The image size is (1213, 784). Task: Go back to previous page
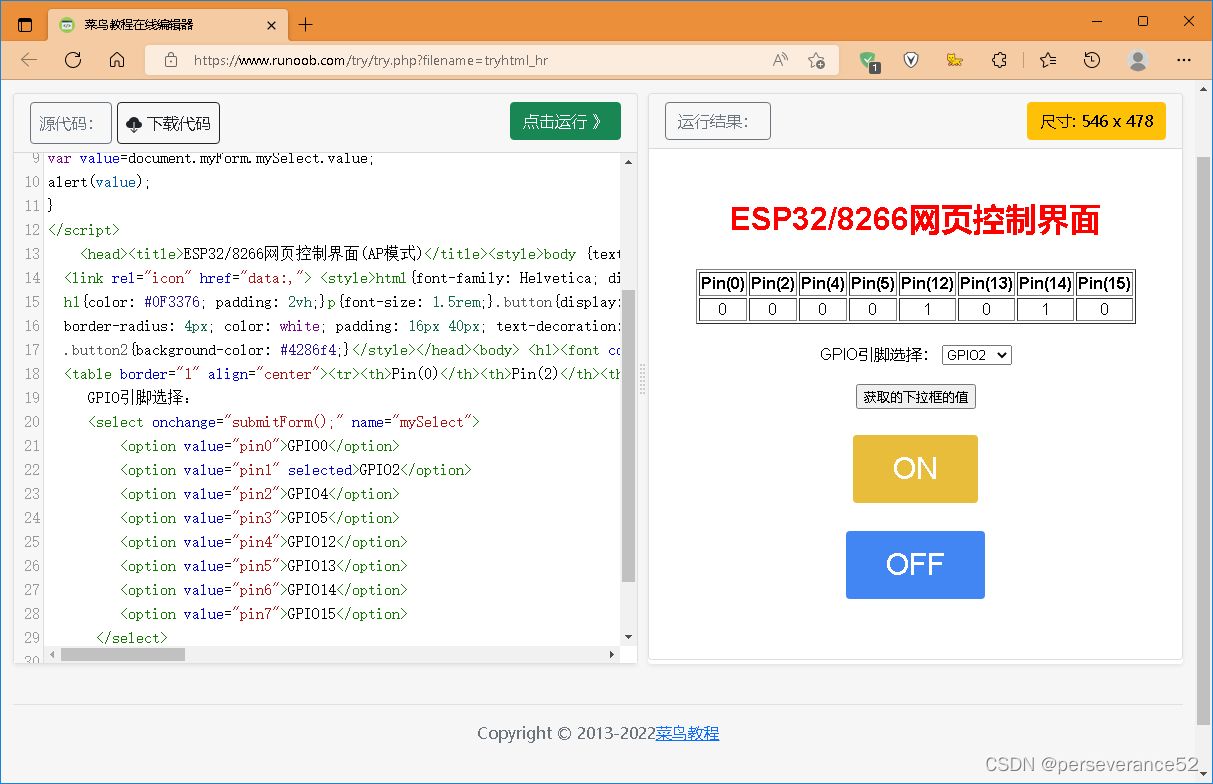(29, 60)
